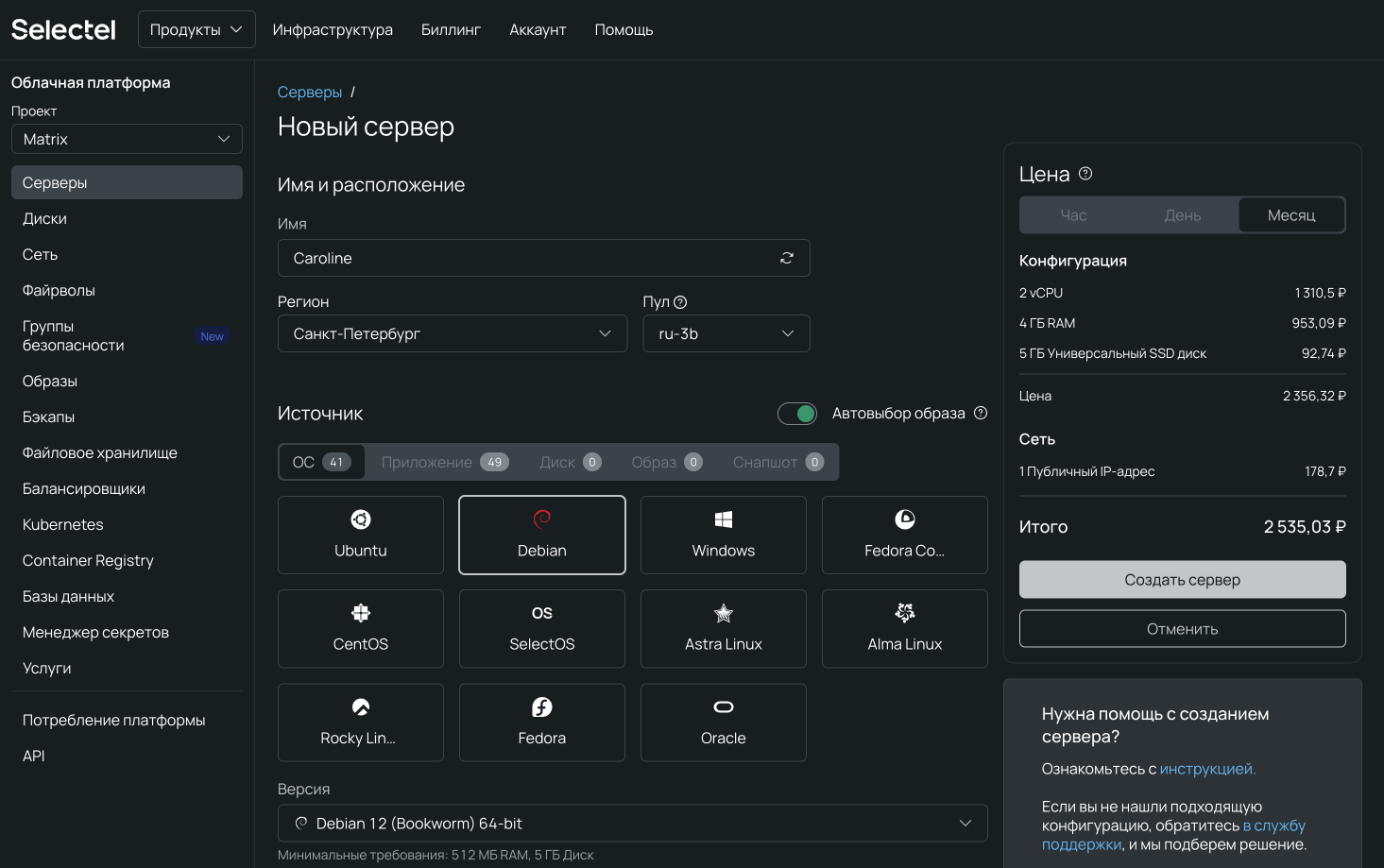Open the инструкцией help link
This screenshot has height=868, width=1384.
[1207, 769]
